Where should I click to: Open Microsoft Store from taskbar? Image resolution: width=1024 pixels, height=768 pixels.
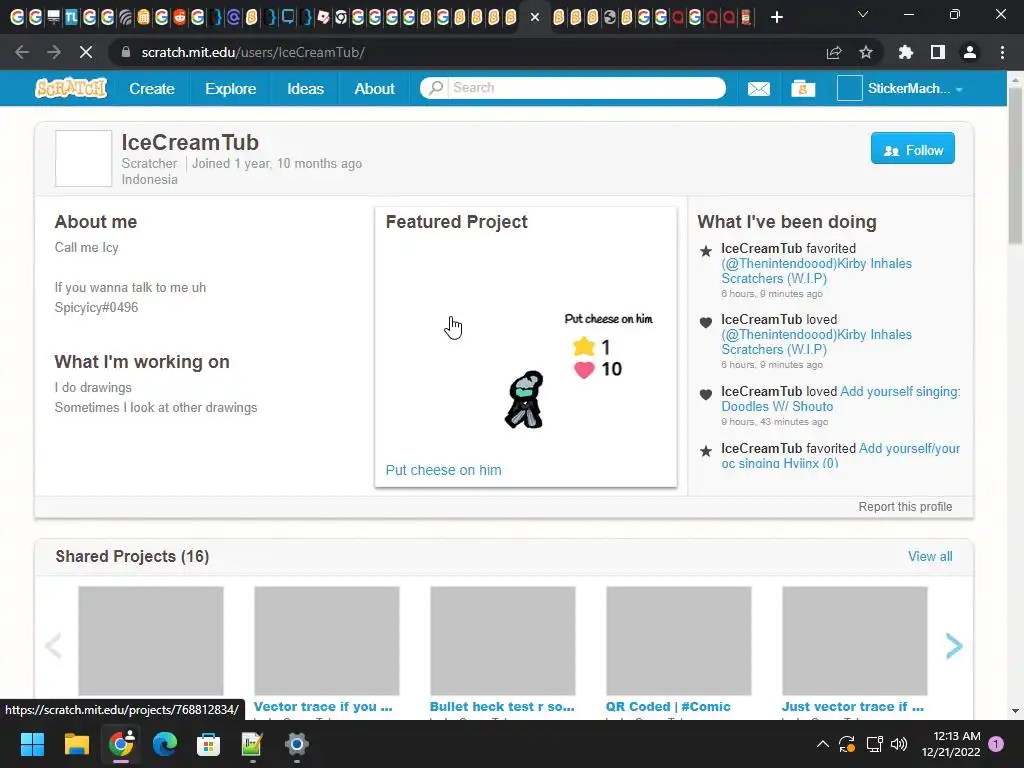click(x=208, y=744)
